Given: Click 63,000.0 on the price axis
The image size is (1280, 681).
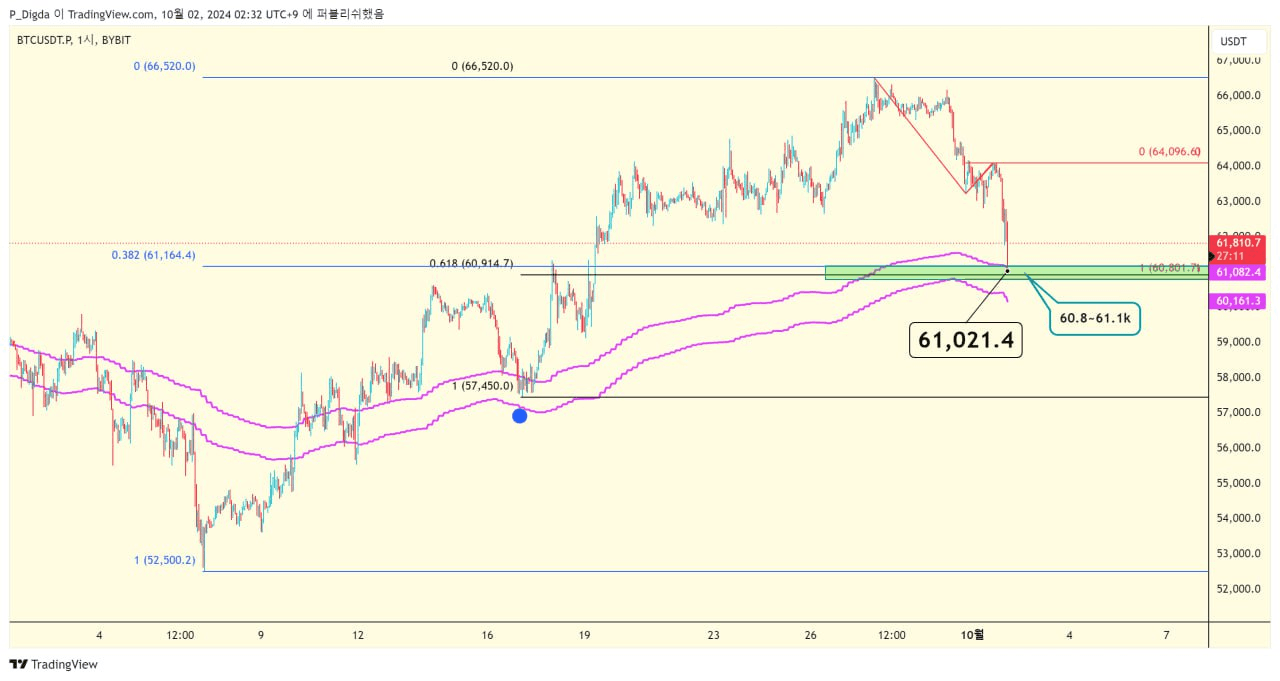Looking at the screenshot, I should (1238, 201).
